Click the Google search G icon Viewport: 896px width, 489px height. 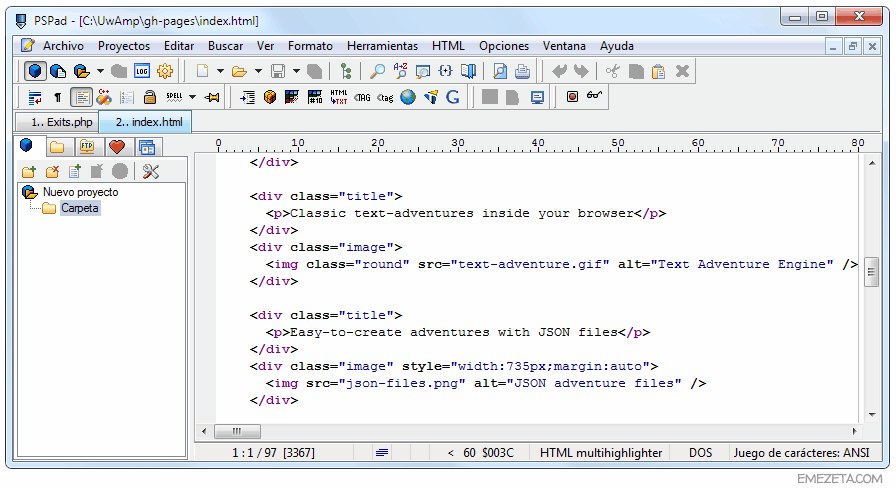click(x=453, y=97)
